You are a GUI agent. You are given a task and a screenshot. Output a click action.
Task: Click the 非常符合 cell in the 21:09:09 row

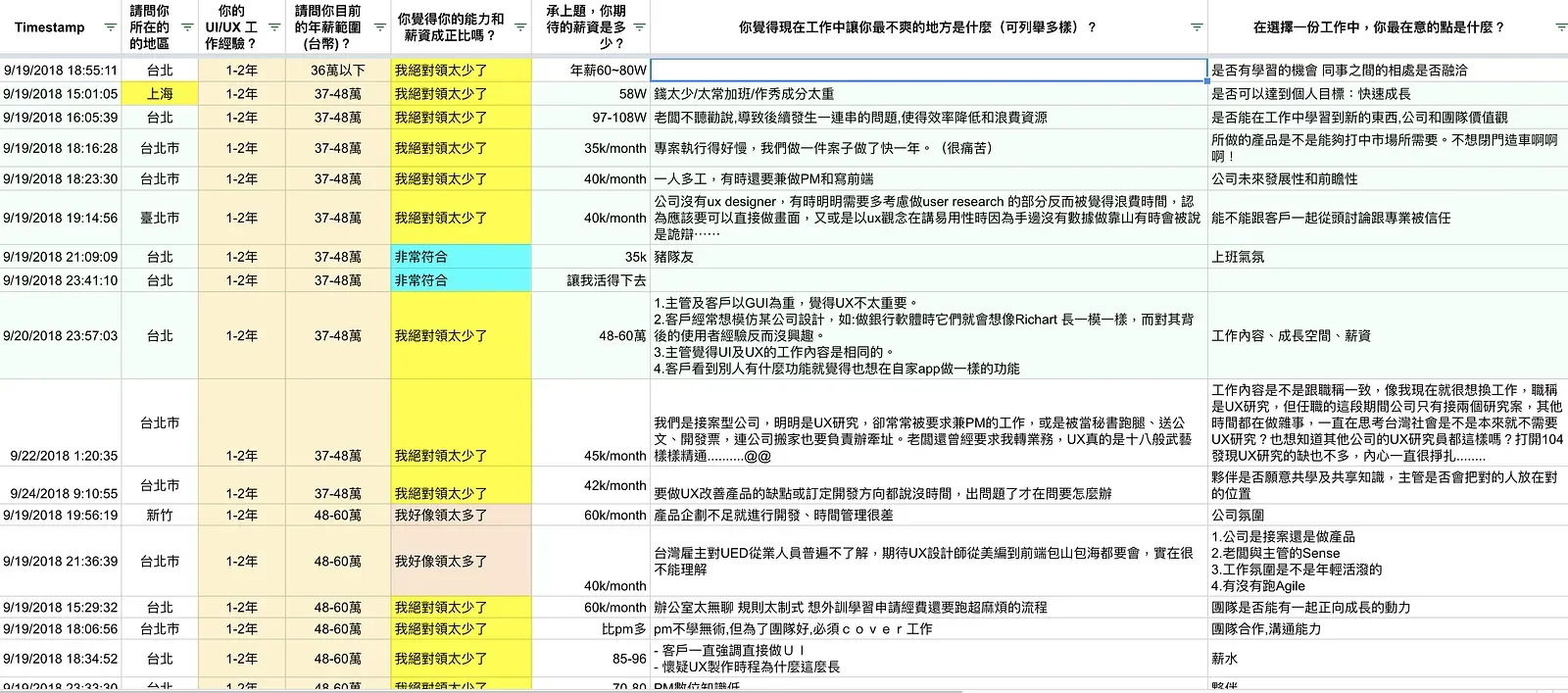462,257
